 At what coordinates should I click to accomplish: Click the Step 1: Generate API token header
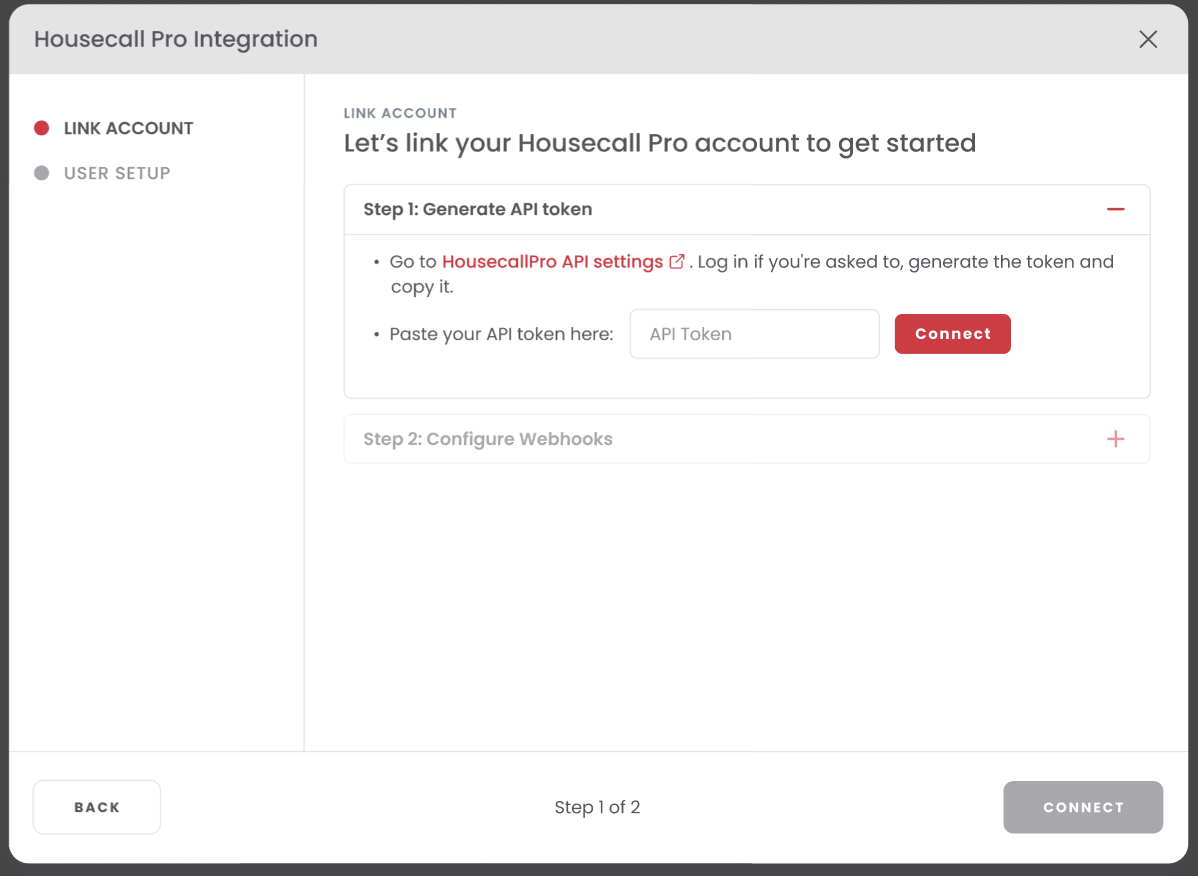[x=746, y=209]
